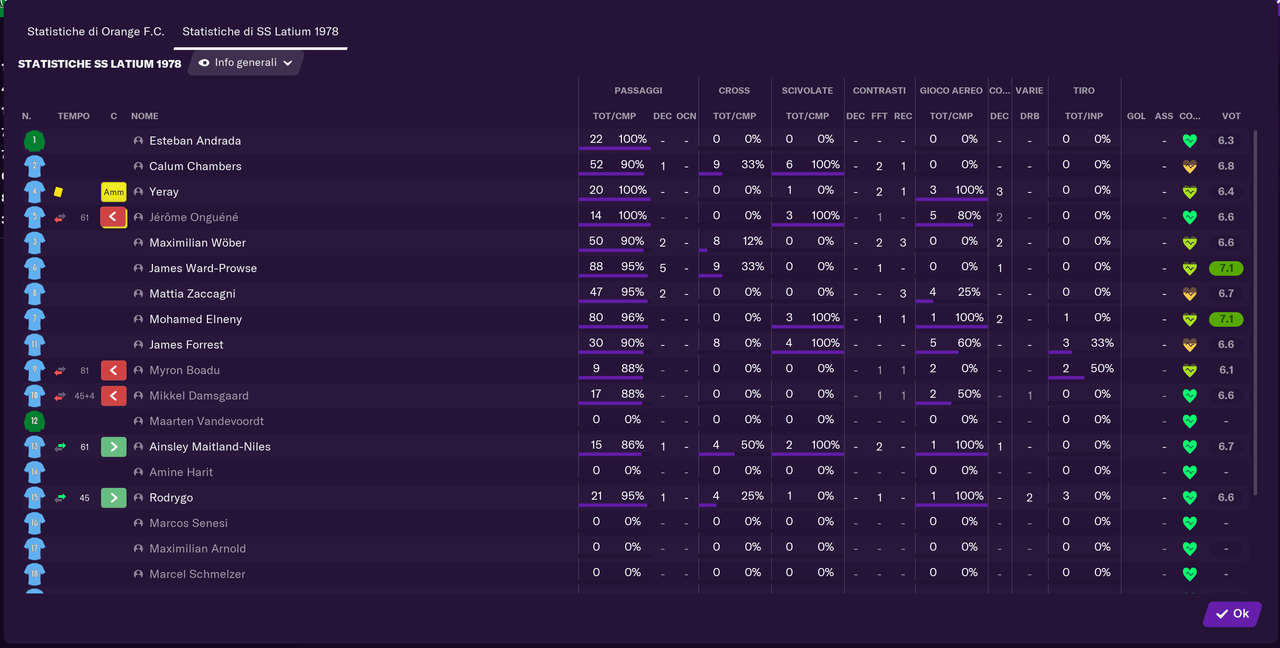Sort the table by the VOT column
The width and height of the screenshot is (1280, 648).
point(1231,116)
